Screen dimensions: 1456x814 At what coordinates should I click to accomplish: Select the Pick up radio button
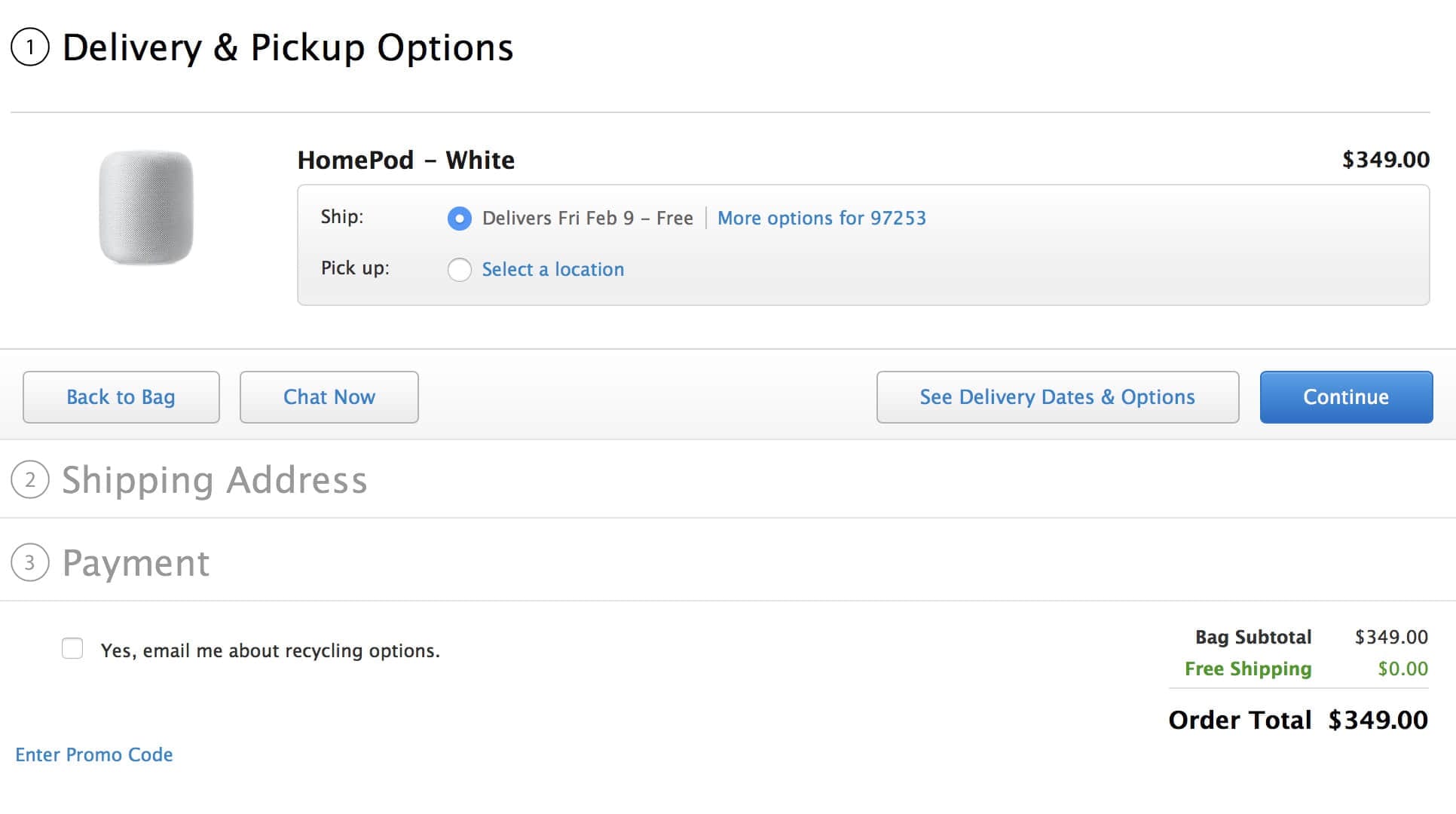tap(459, 269)
